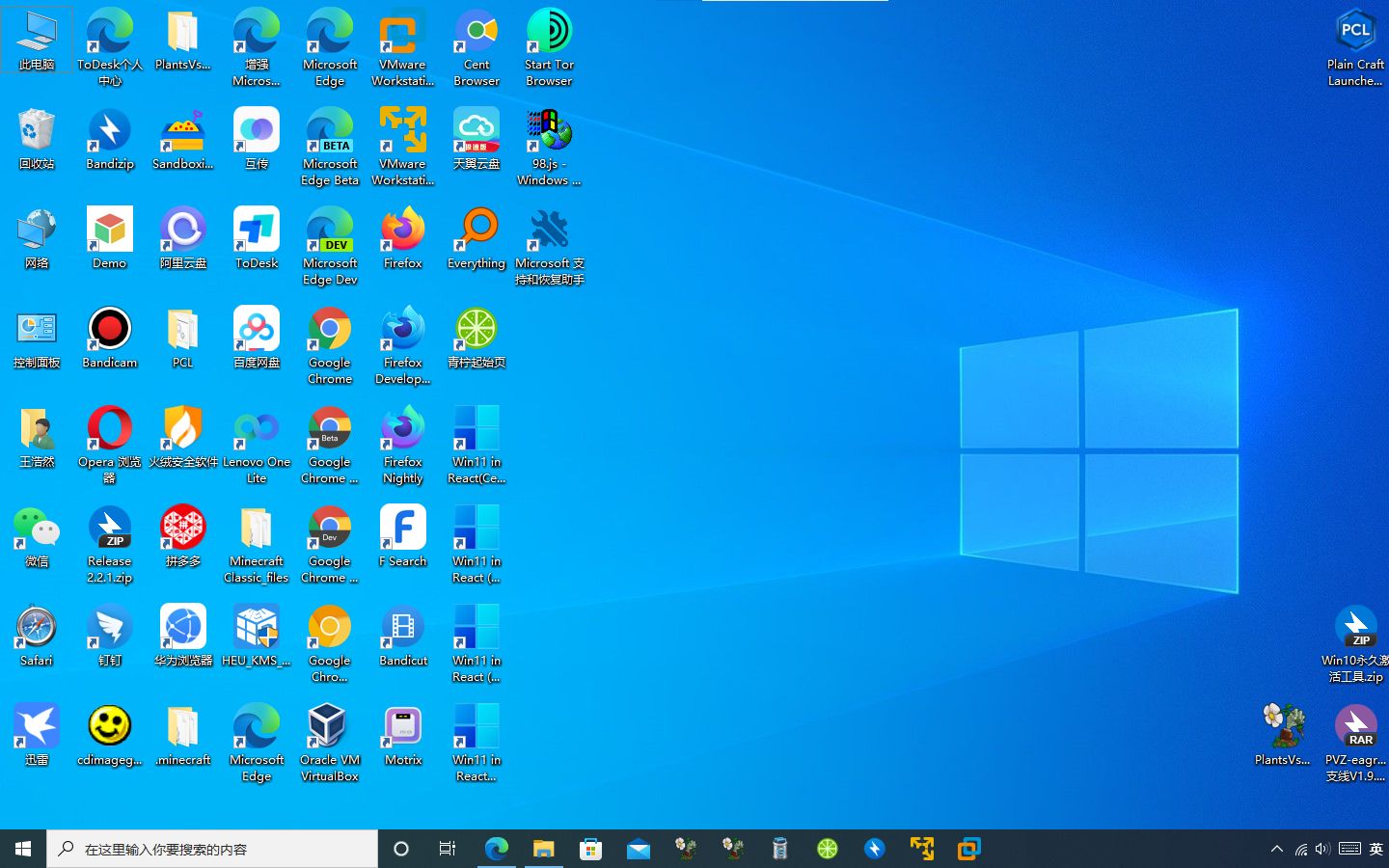Launch the Bandicut shortcut
The image size is (1389, 868).
[x=403, y=637]
